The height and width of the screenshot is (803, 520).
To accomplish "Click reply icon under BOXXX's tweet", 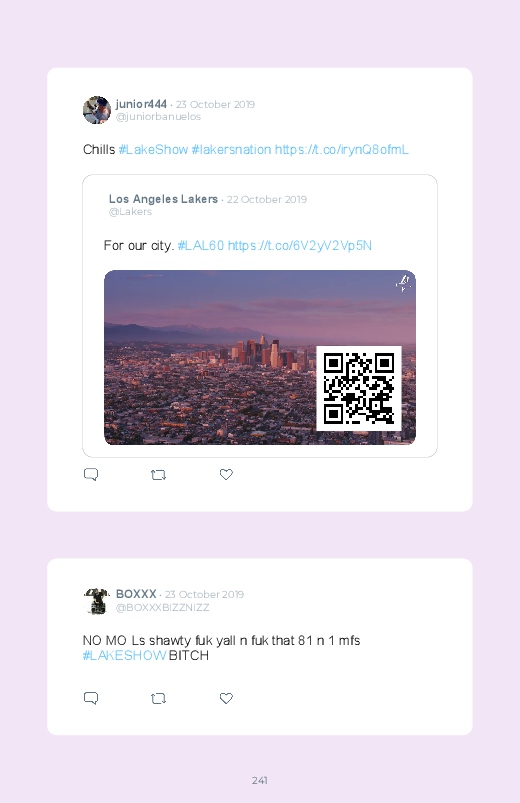I will (x=91, y=698).
